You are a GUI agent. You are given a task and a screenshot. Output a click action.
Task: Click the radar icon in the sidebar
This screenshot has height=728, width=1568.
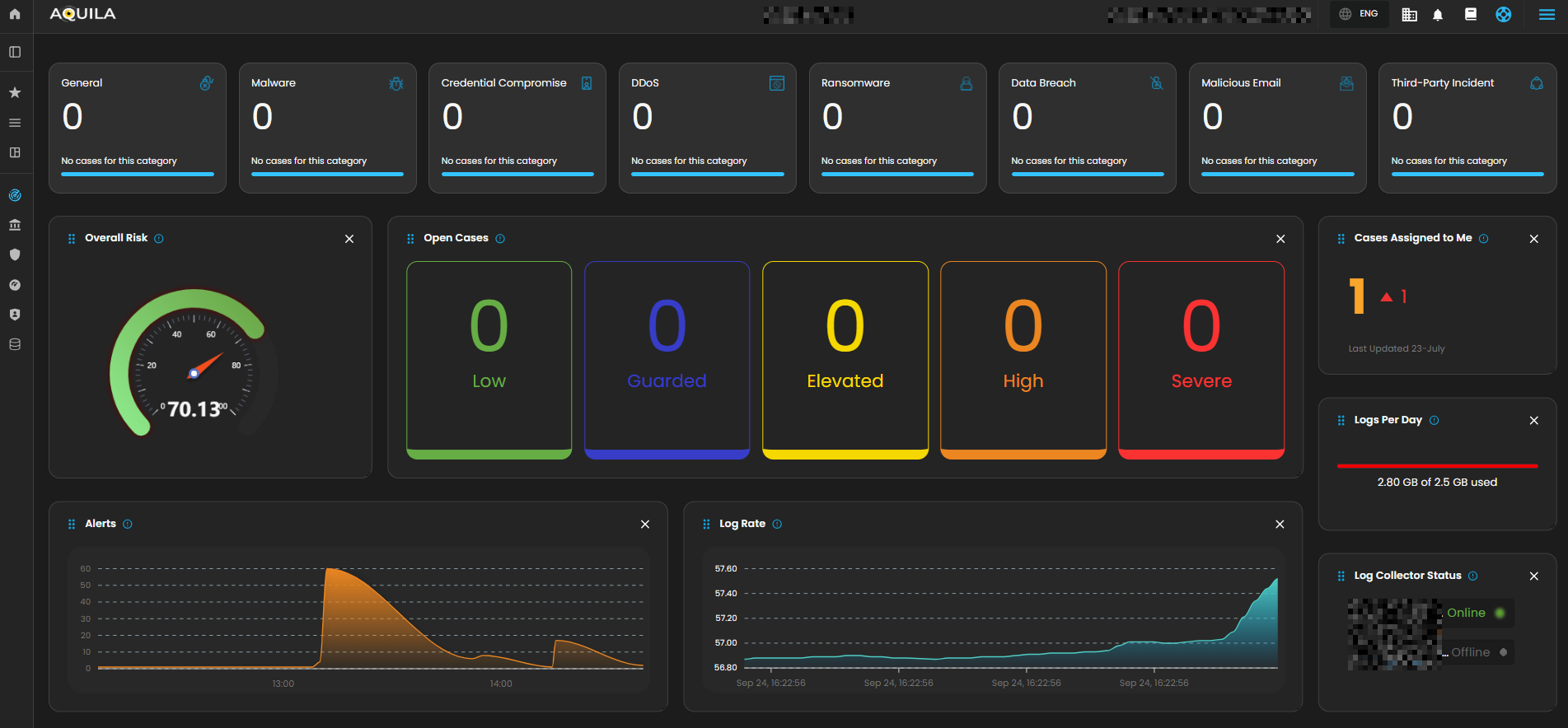(x=15, y=195)
